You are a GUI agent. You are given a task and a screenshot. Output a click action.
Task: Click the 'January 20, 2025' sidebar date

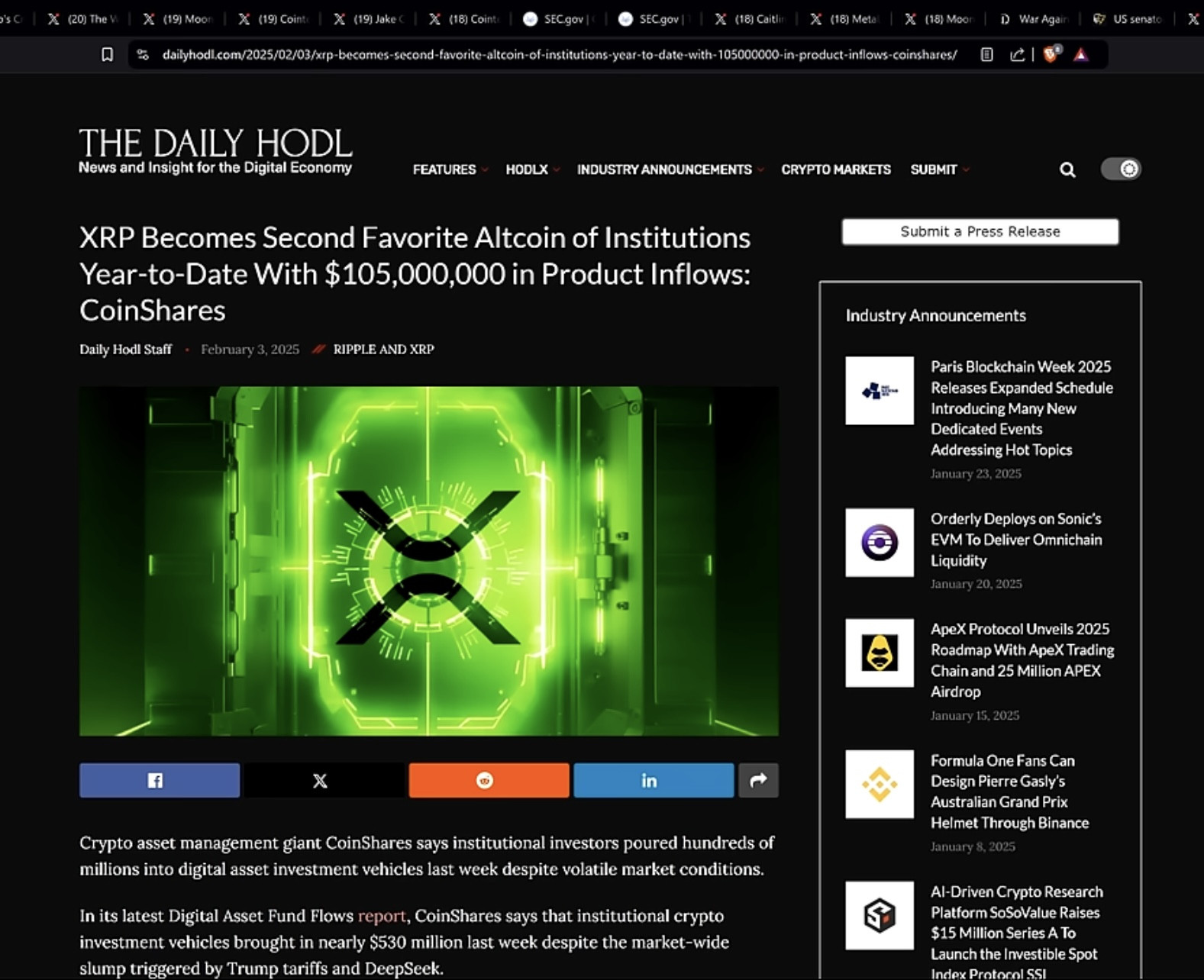coord(976,584)
